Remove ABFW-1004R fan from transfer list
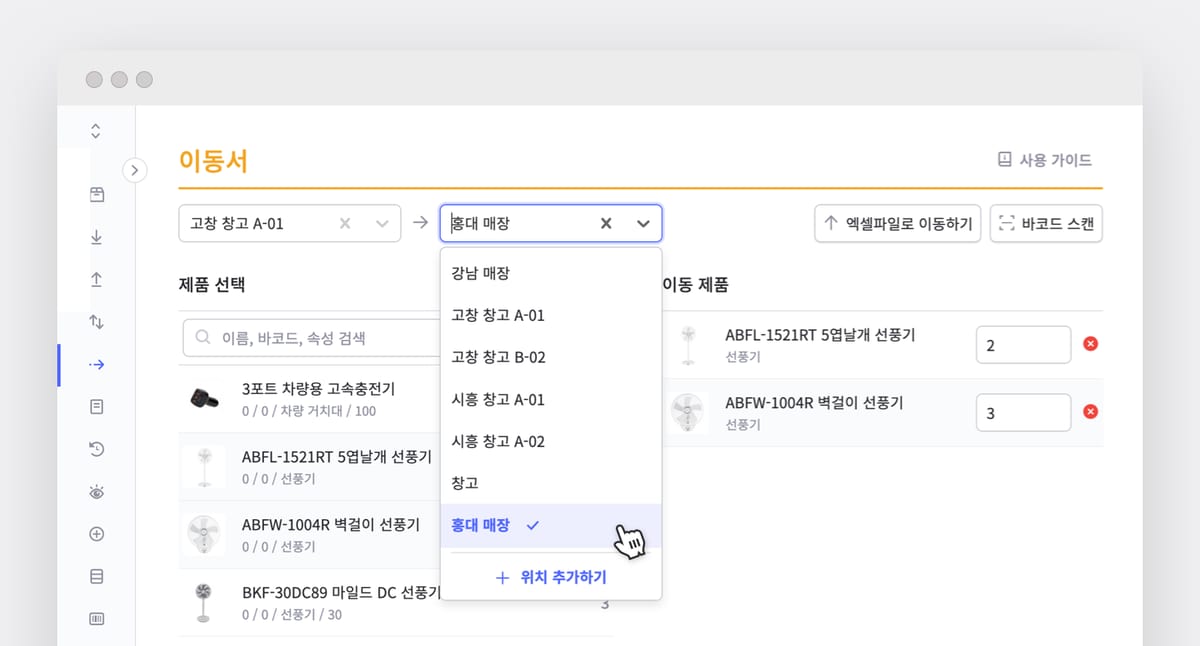The width and height of the screenshot is (1200, 646). coord(1090,412)
